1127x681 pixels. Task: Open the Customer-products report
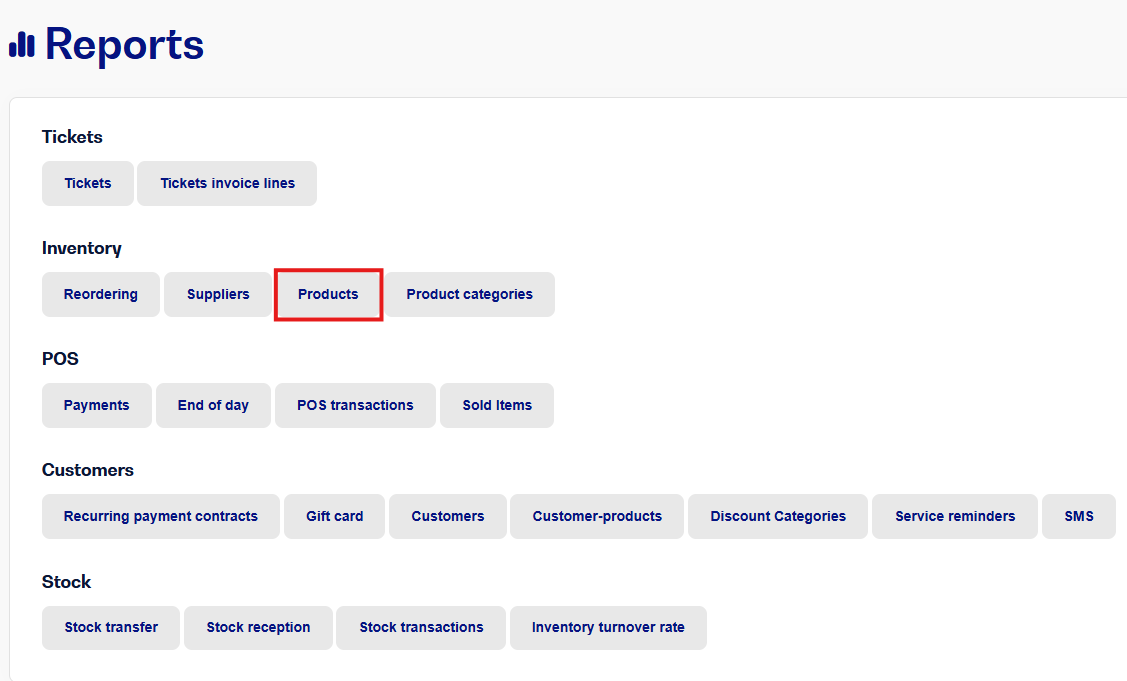(597, 516)
